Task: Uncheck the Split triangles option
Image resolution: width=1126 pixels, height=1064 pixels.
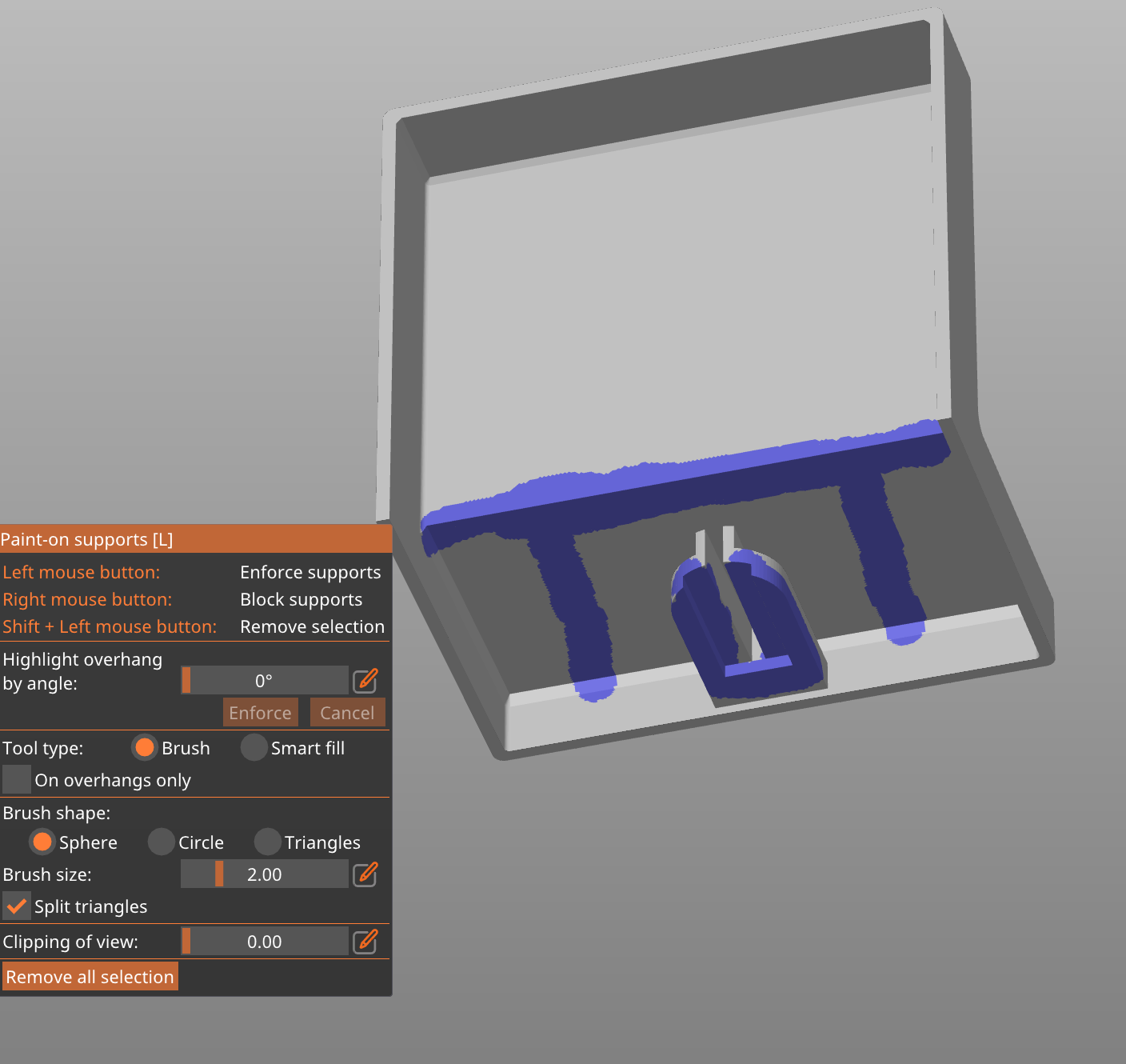Action: (17, 906)
